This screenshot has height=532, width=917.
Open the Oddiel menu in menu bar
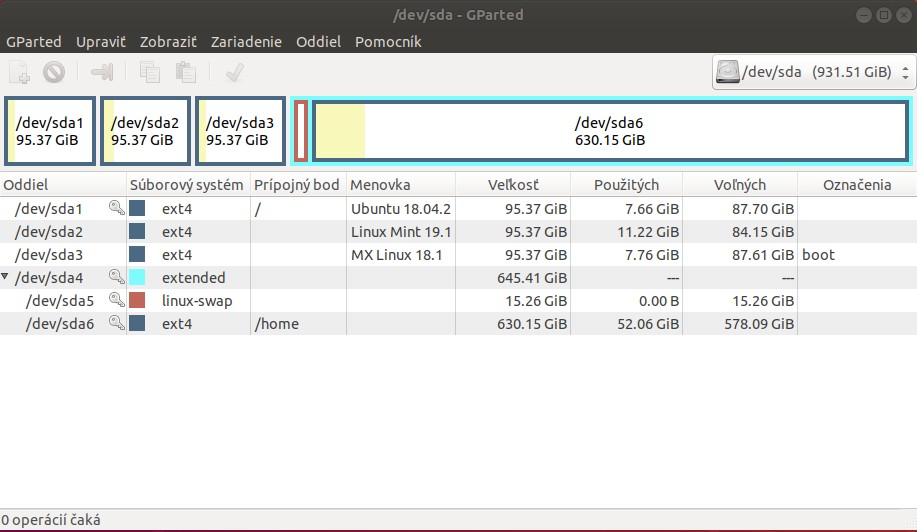318,42
